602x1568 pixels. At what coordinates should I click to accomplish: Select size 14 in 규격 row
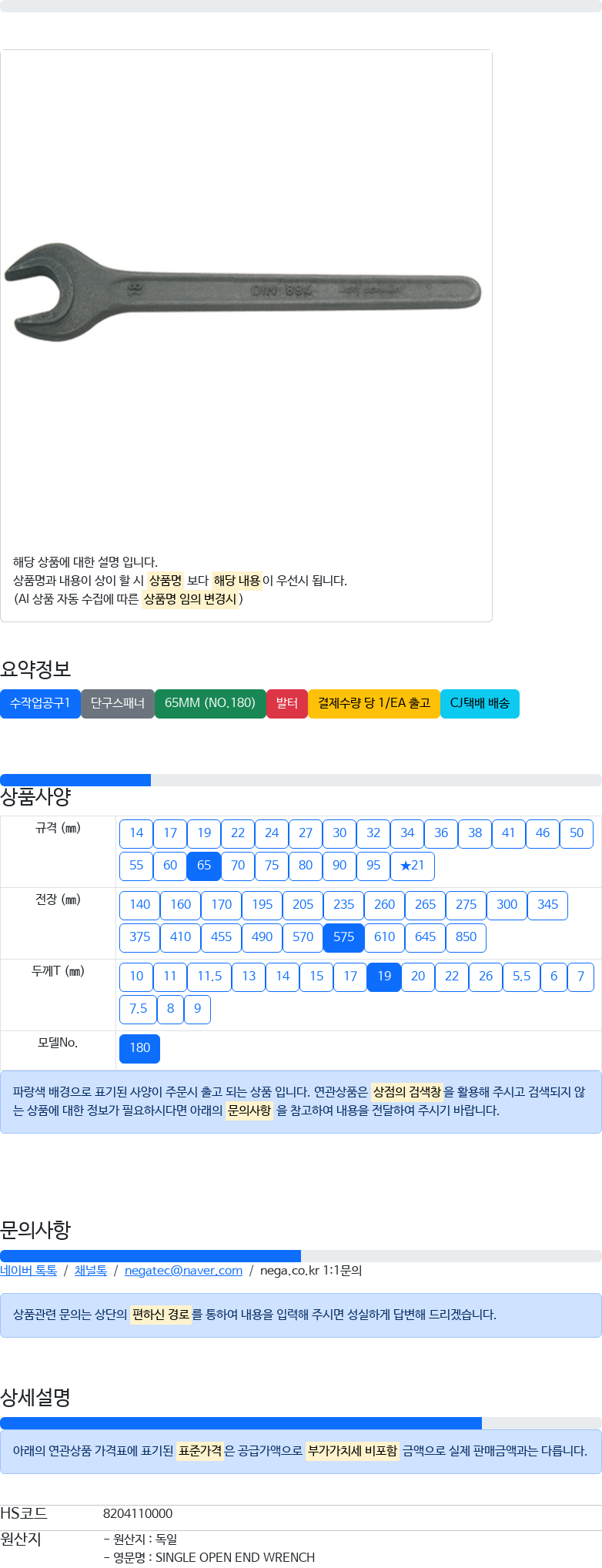click(x=136, y=833)
